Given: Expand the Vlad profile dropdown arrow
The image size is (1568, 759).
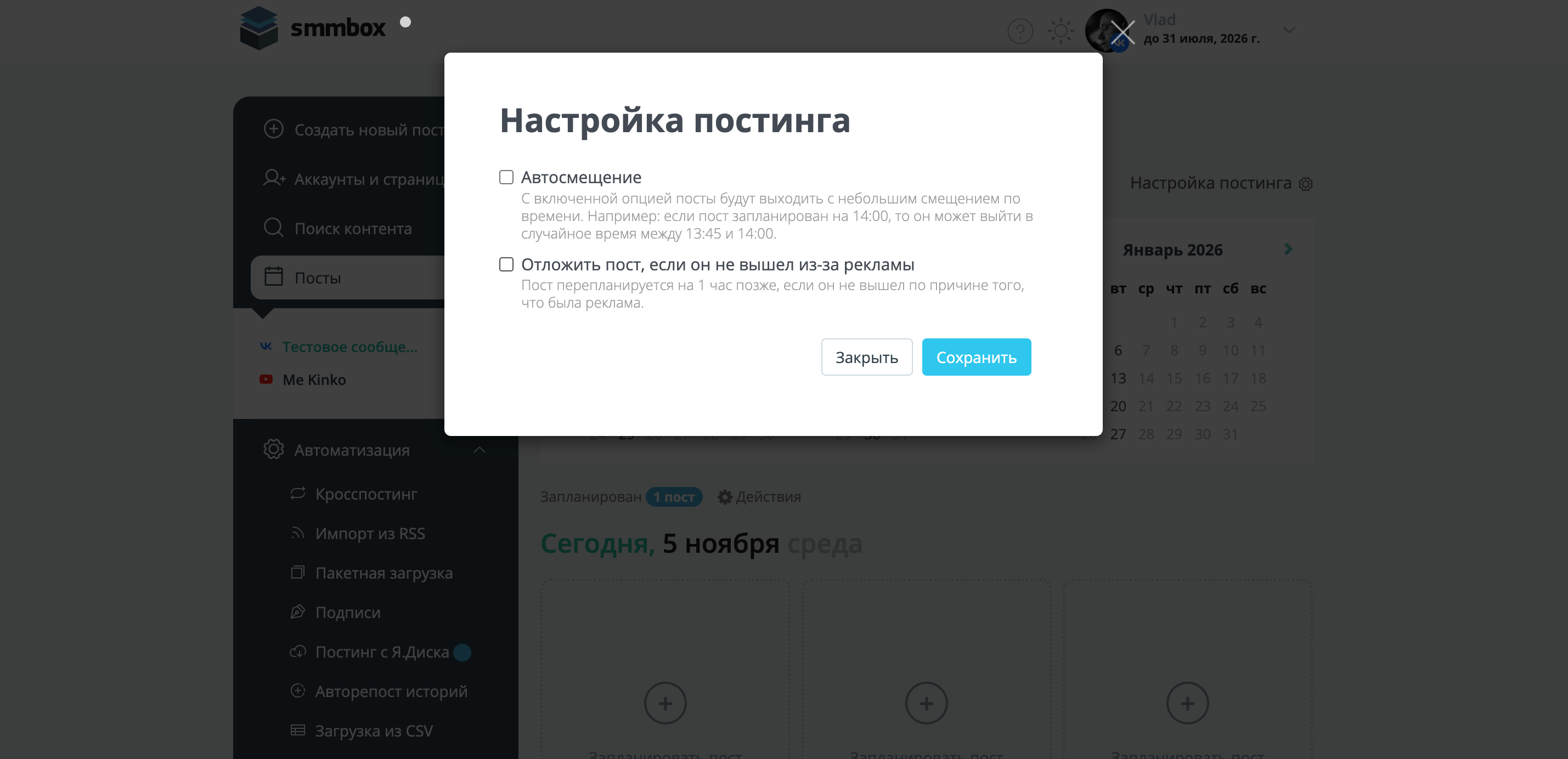Looking at the screenshot, I should click(1289, 30).
